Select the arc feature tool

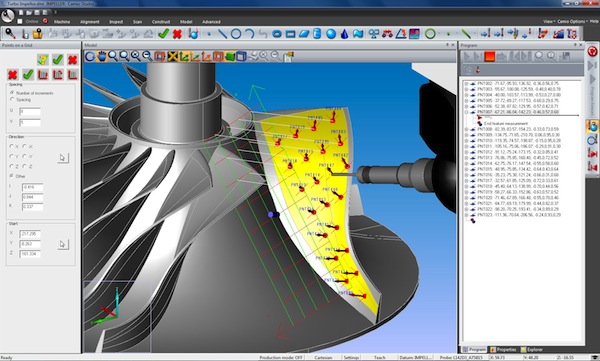tap(249, 34)
